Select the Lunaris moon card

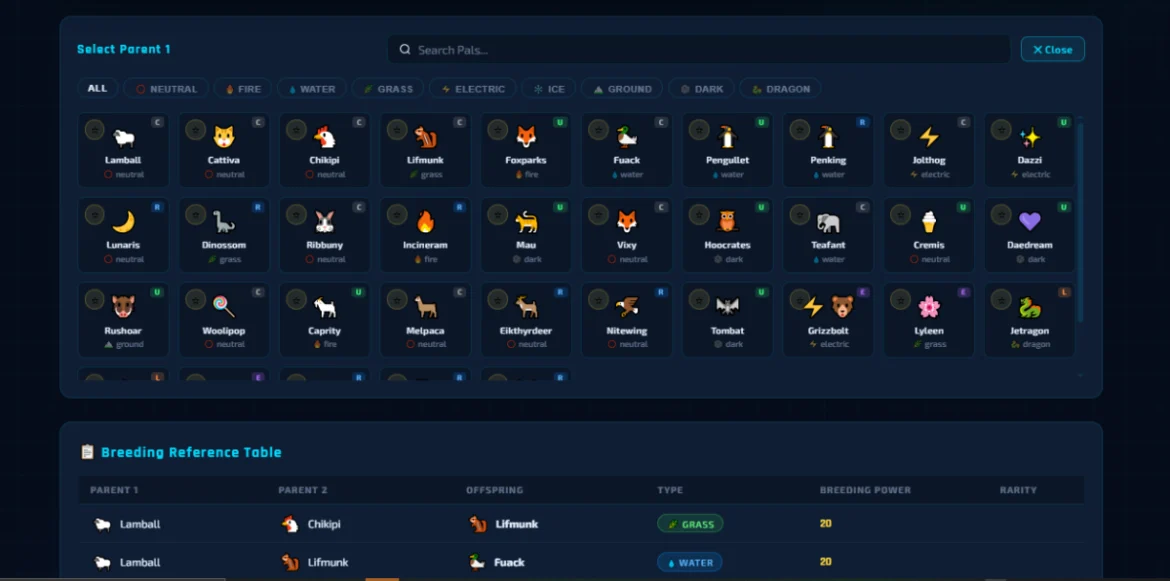123,235
